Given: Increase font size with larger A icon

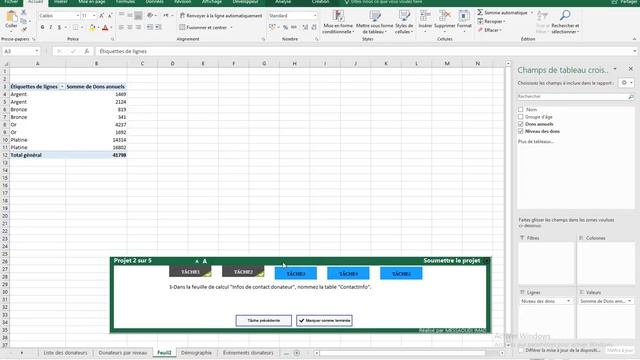Looking at the screenshot, I should [x=102, y=16].
